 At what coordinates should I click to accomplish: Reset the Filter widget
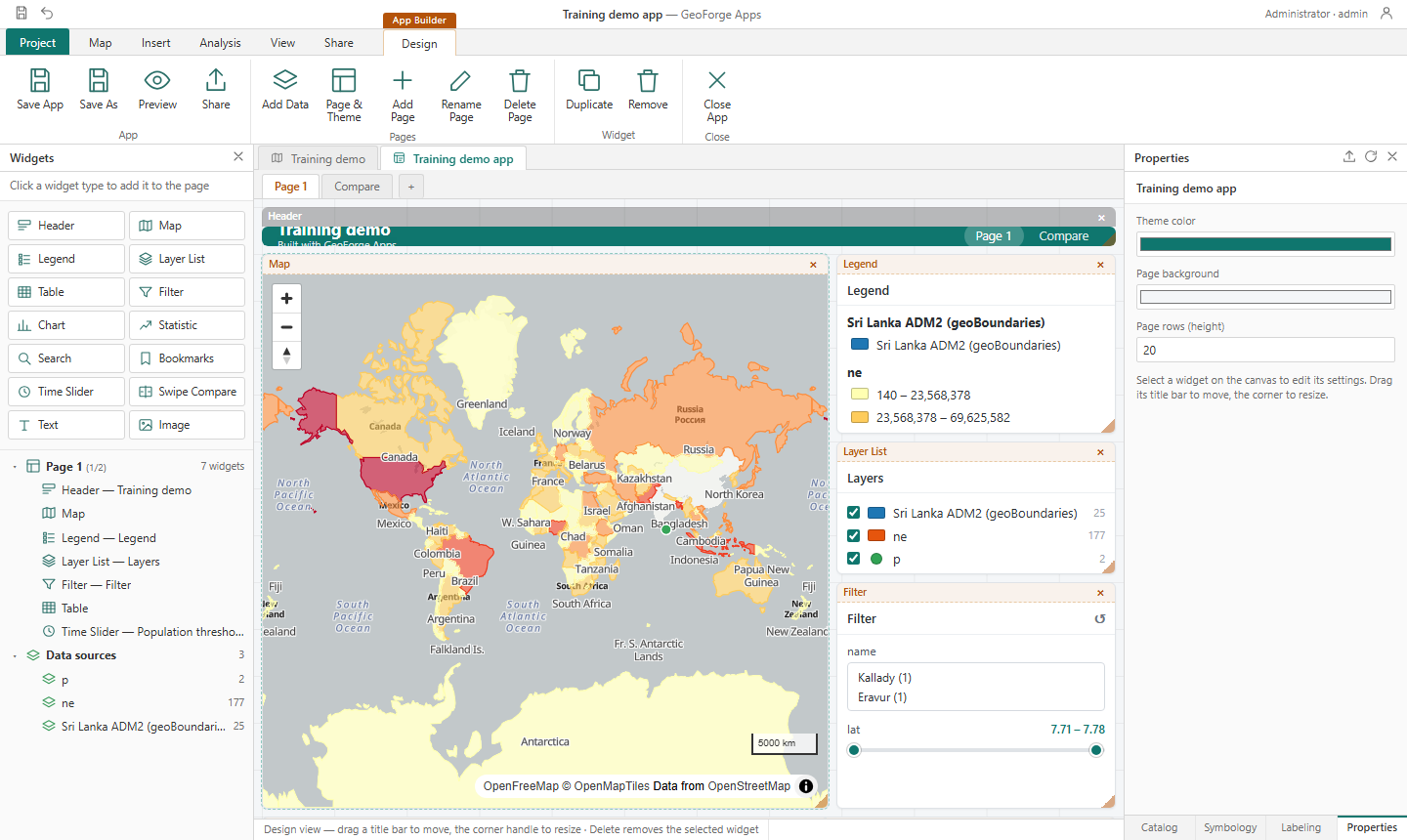point(1100,619)
